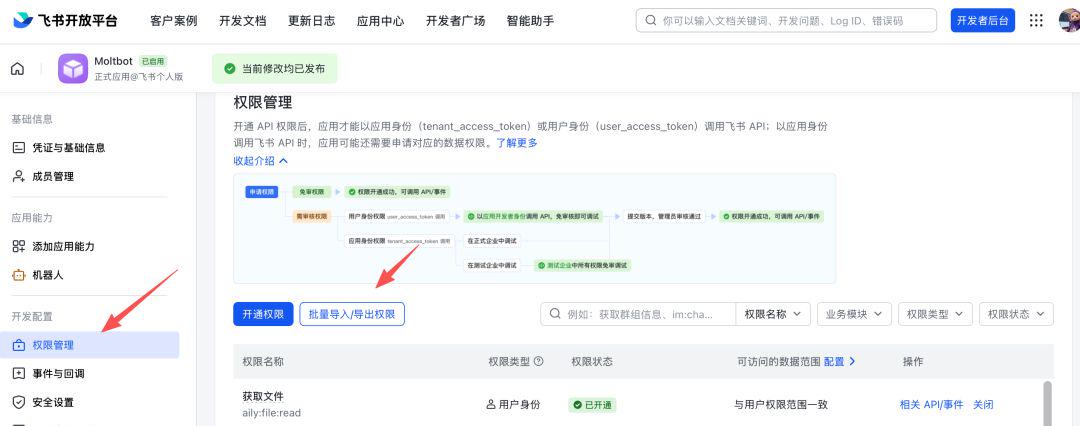Open 更新日志 in top navigation

pos(311,21)
